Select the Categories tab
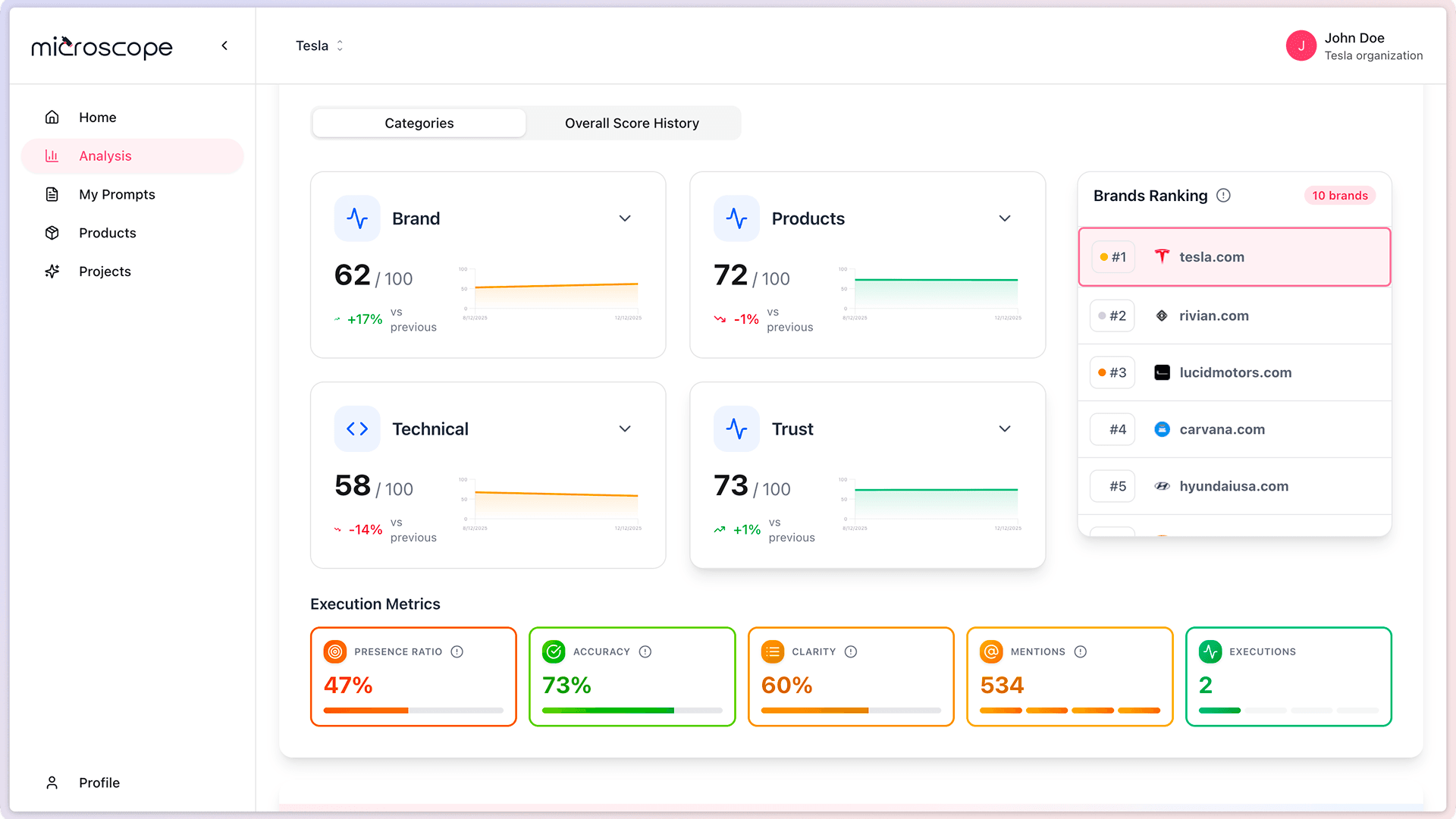 coord(418,123)
